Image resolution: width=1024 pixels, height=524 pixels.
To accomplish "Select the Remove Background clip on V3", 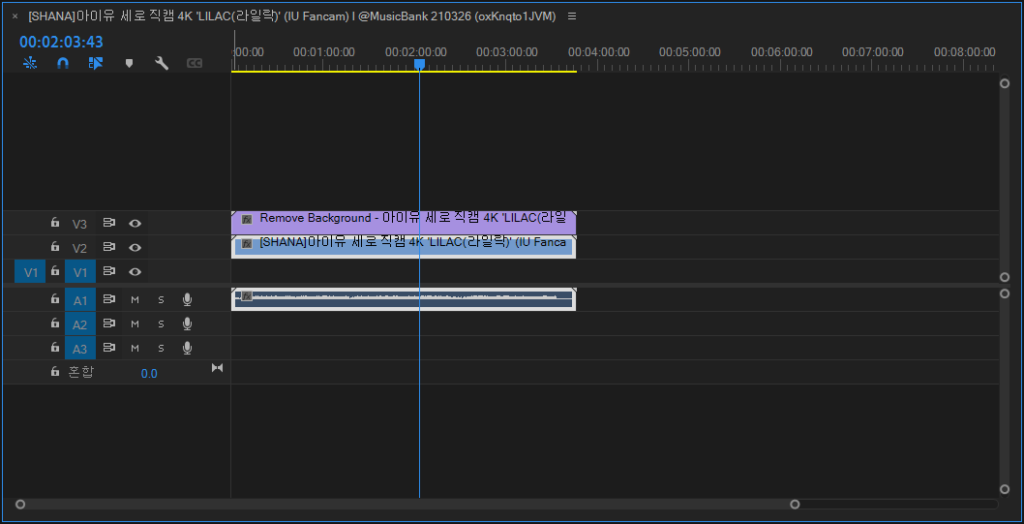I will point(404,222).
